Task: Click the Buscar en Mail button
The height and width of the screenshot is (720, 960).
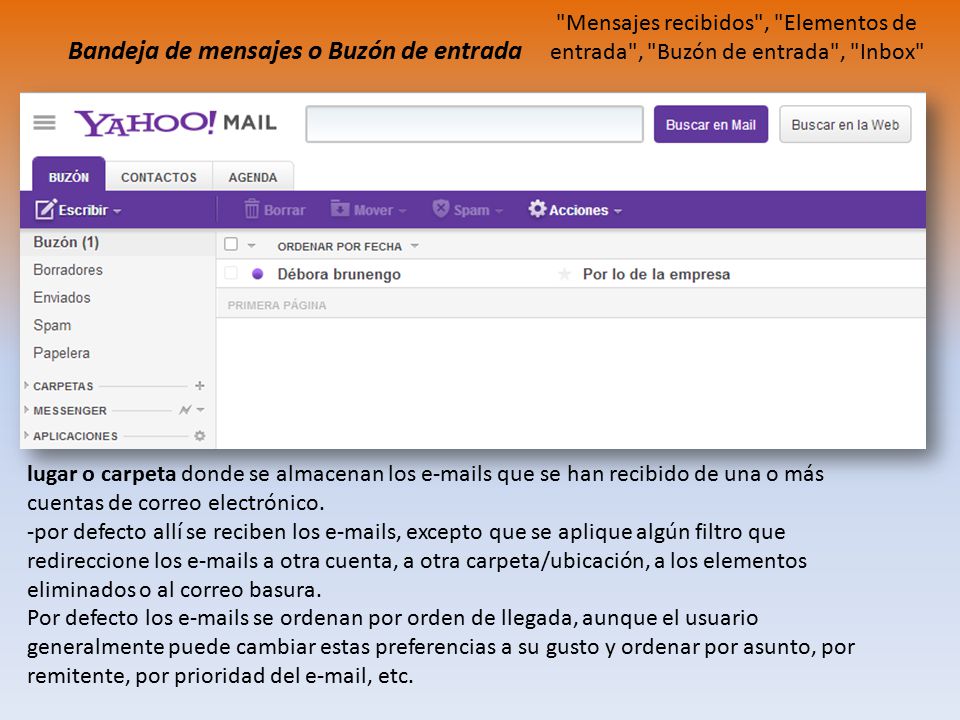Action: pyautogui.click(x=711, y=124)
